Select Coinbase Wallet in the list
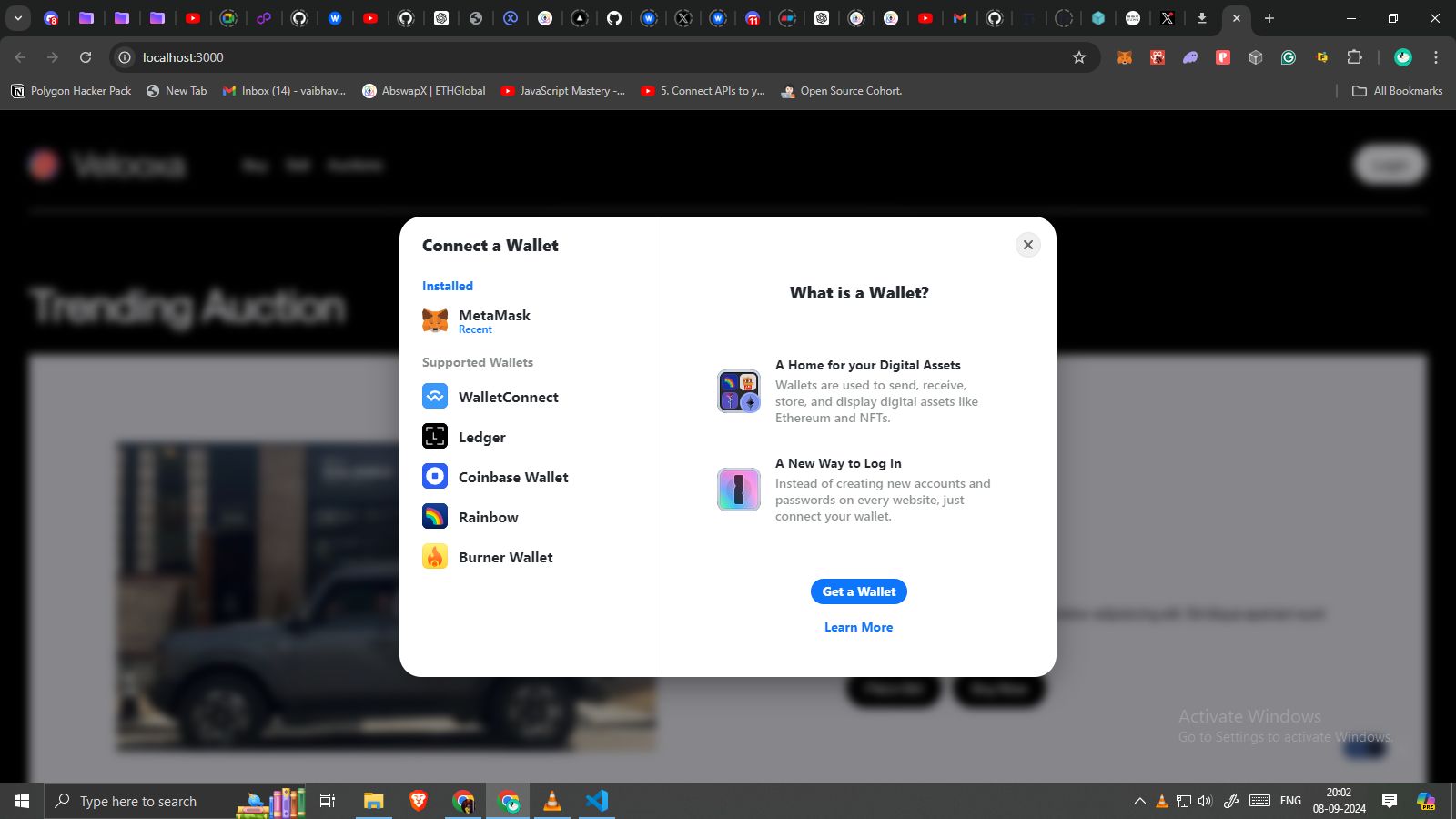Screen dimensions: 1456x819 click(531, 477)
